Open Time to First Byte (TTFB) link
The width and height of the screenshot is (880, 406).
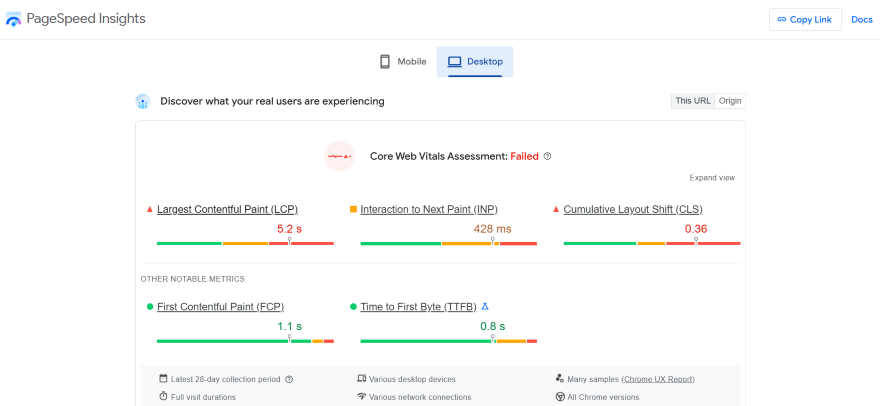coord(418,307)
